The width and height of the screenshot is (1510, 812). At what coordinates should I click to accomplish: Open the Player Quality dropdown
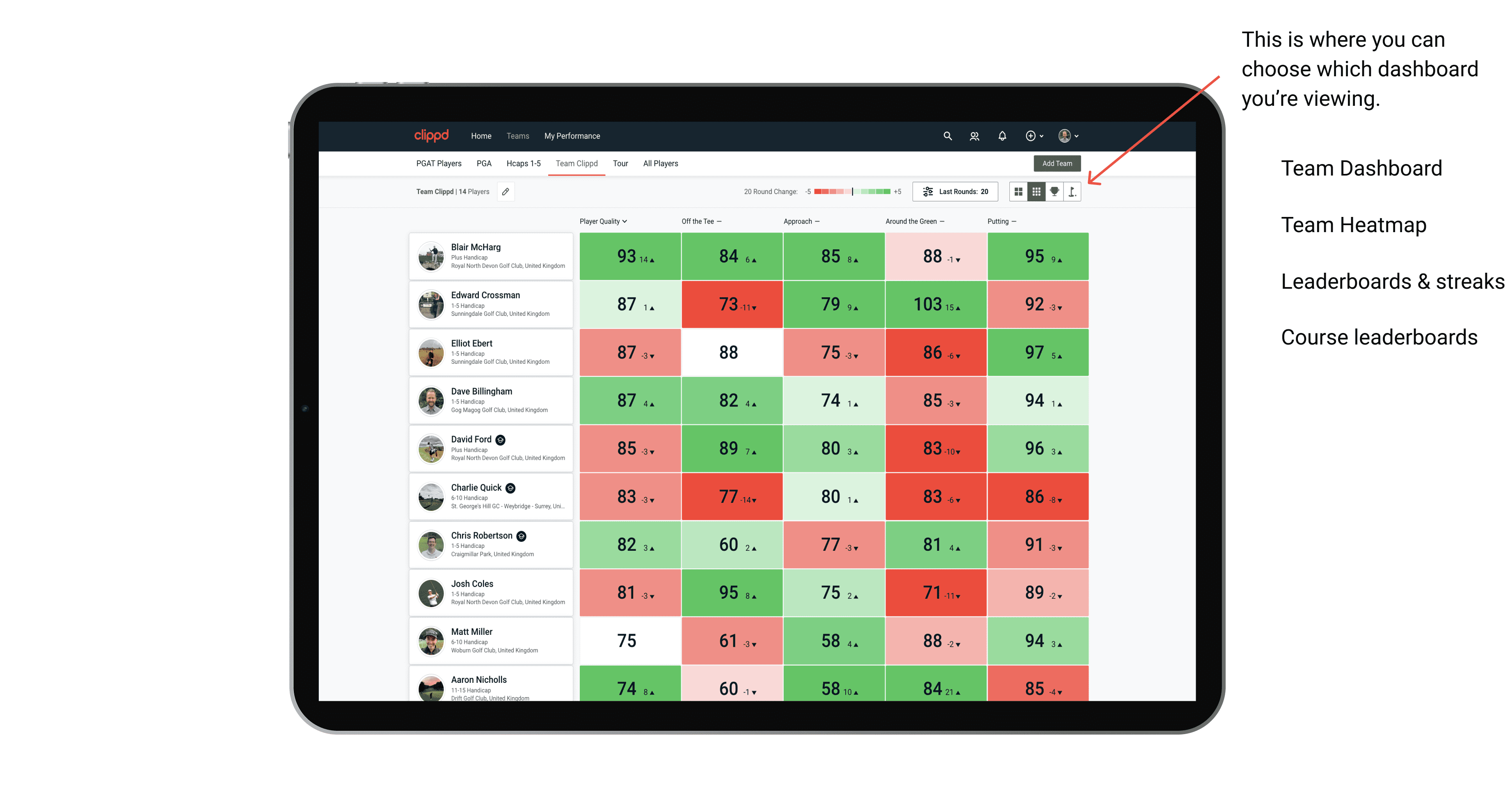coord(604,222)
